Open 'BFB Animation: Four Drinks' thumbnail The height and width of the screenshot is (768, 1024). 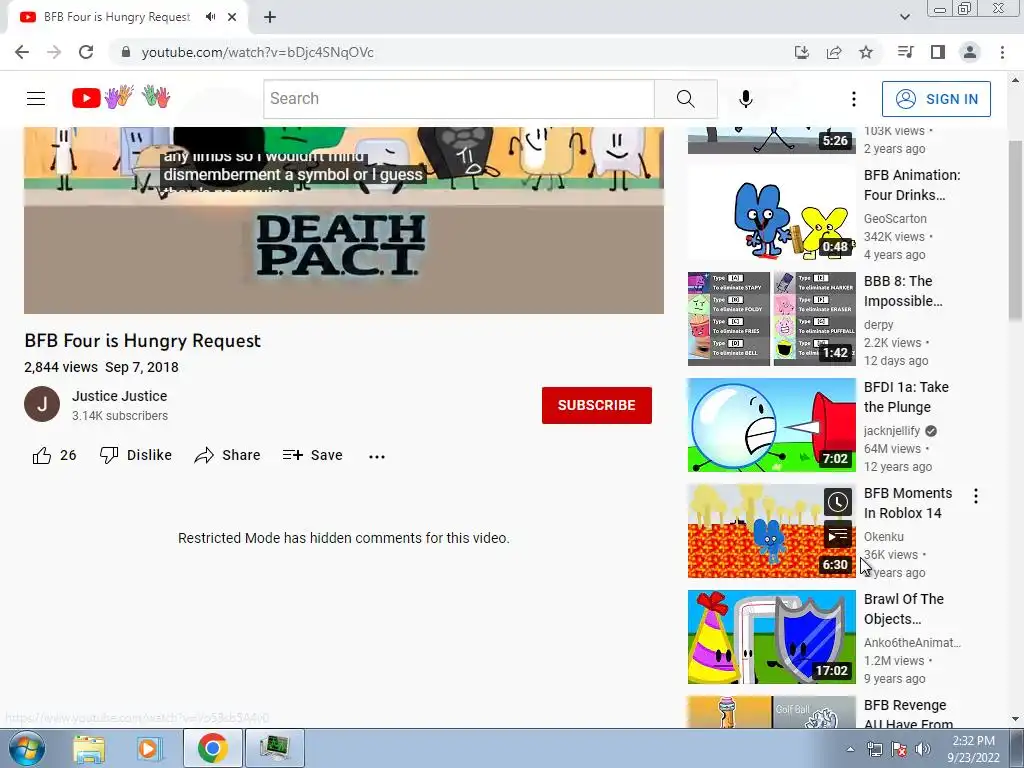tap(771, 213)
